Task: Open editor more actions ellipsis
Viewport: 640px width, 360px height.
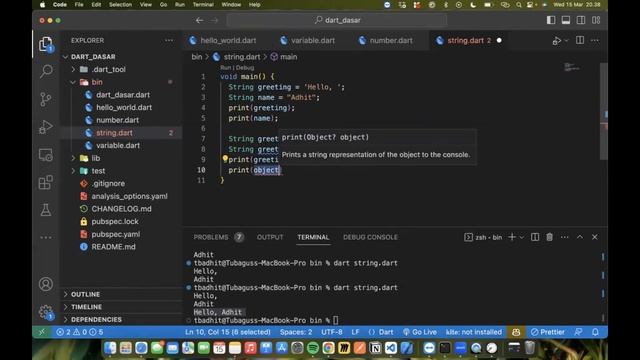Action: [x=595, y=40]
